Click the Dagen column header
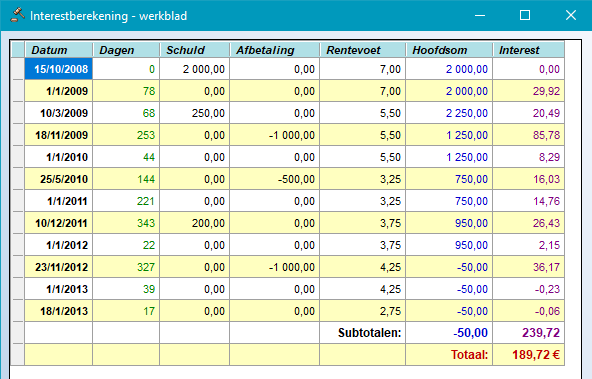 (126, 50)
